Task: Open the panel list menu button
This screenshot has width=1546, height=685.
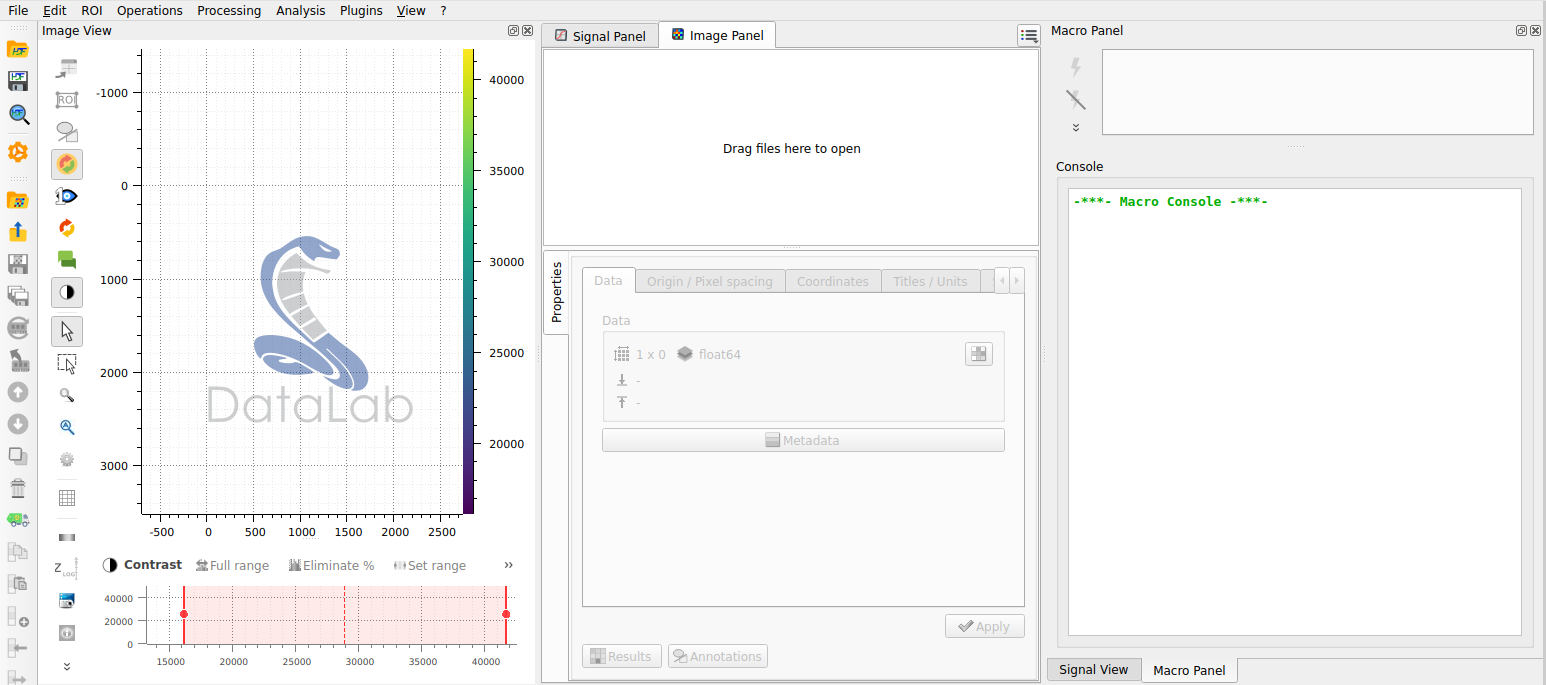Action: pos(1029,35)
